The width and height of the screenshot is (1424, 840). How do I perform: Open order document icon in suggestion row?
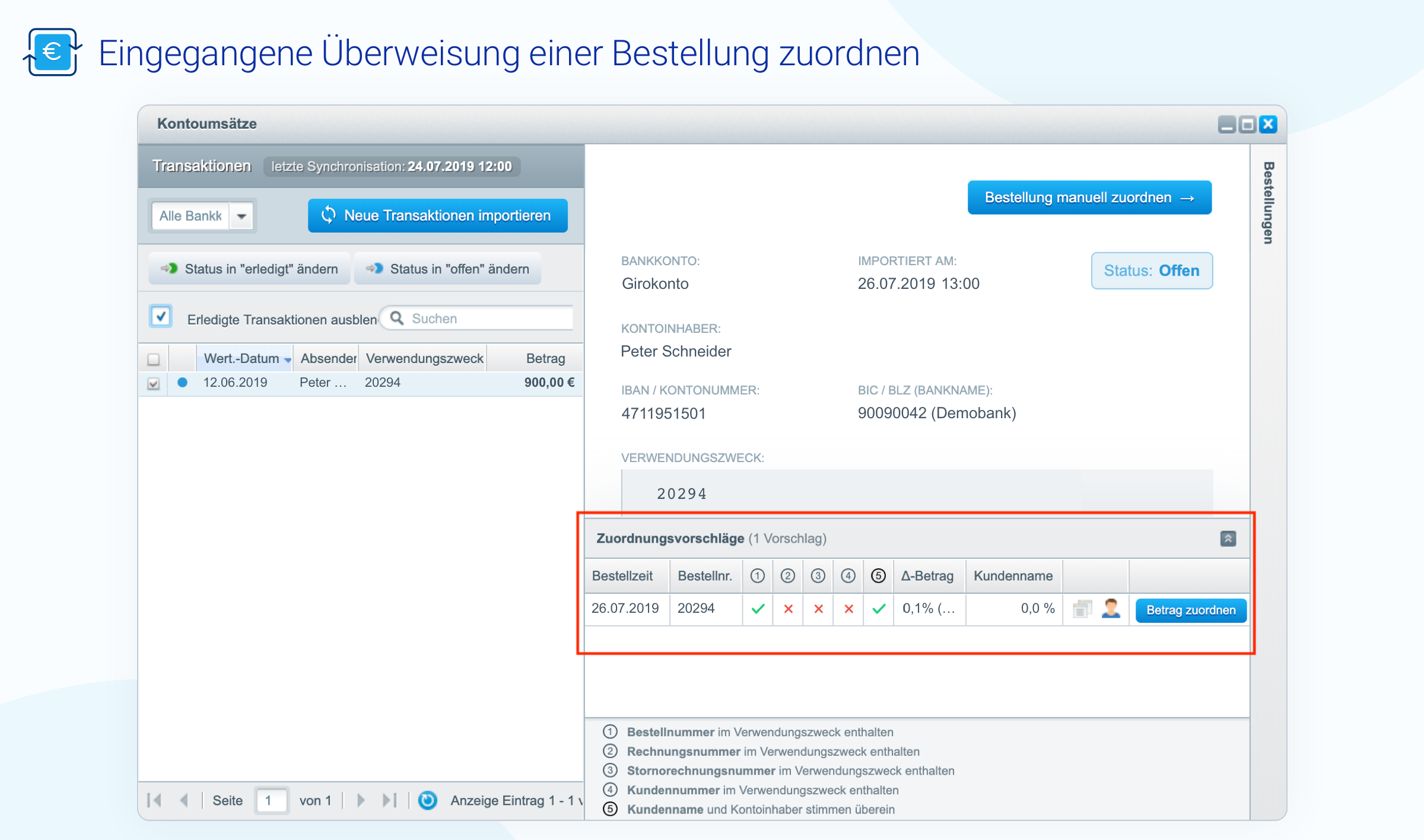click(x=1082, y=609)
